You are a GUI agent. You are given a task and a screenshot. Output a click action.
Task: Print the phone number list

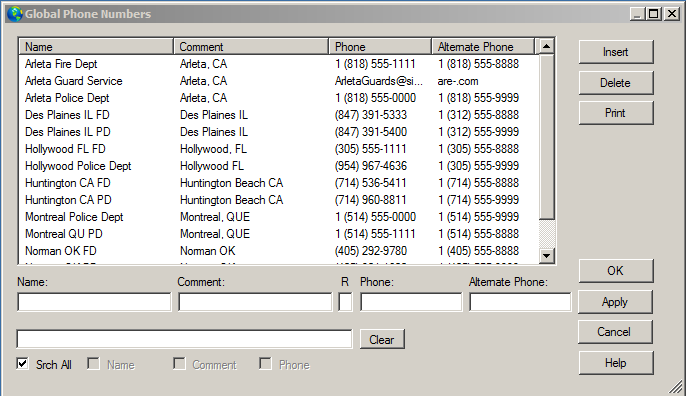tap(616, 113)
